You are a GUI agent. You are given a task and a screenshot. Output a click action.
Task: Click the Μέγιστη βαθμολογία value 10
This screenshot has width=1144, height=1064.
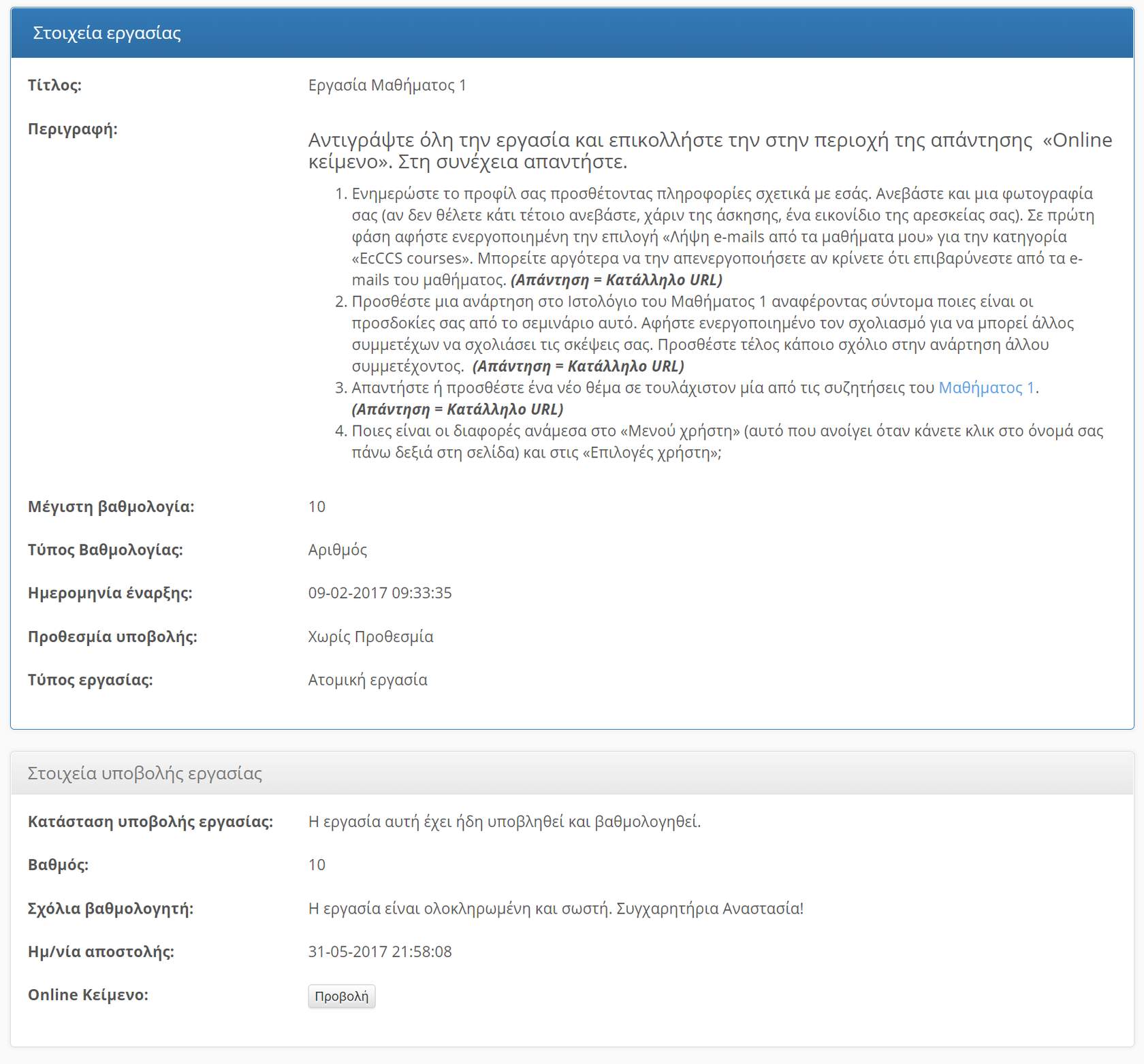click(317, 506)
